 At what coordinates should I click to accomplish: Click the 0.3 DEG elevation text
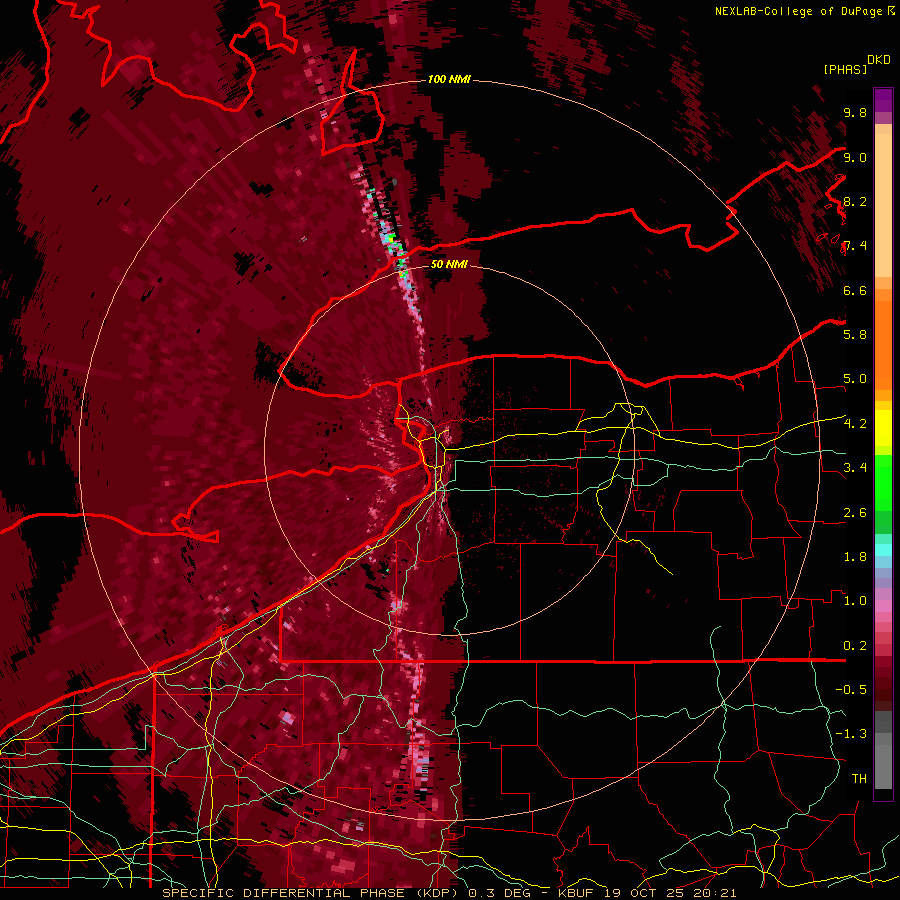500,893
